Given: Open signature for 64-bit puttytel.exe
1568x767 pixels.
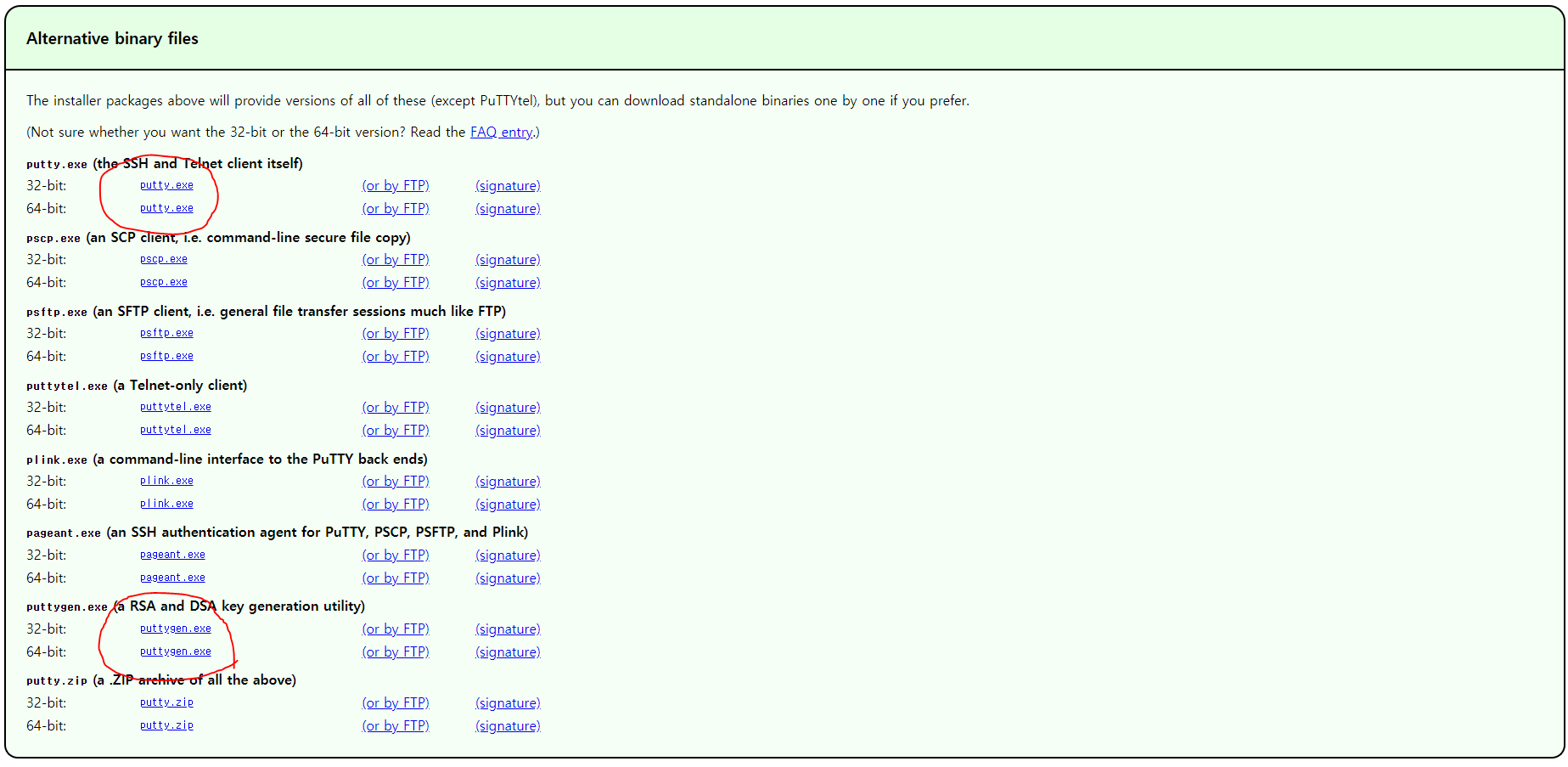Looking at the screenshot, I should pos(508,431).
